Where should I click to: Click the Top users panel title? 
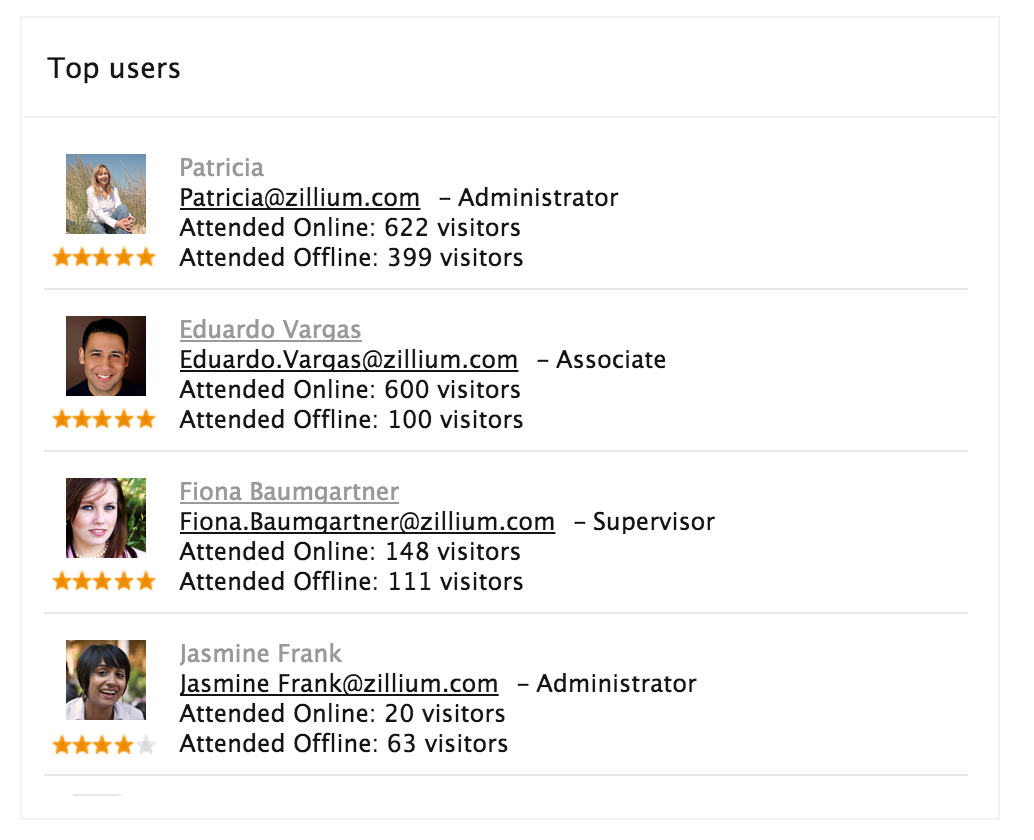[x=114, y=69]
